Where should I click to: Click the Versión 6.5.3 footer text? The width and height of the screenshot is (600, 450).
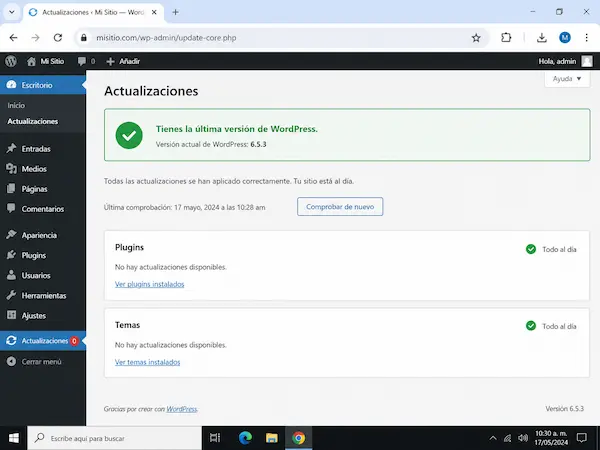564,409
